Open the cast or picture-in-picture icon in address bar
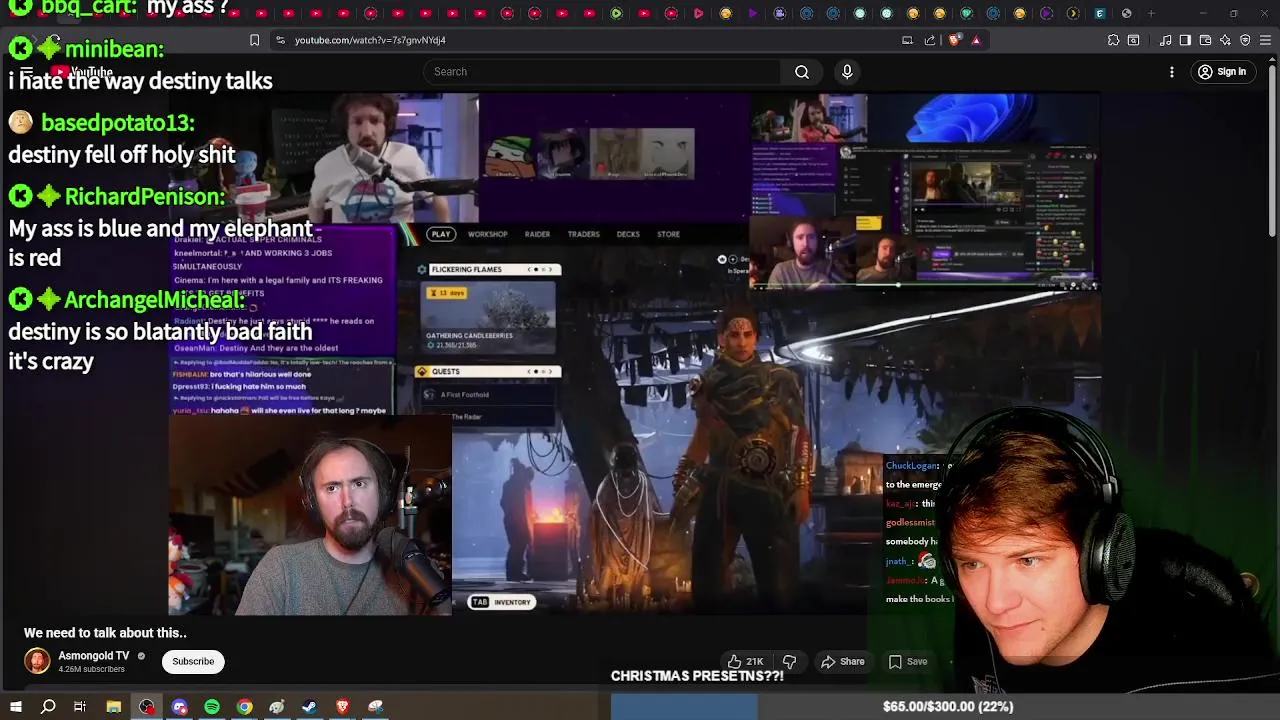Viewport: 1280px width, 720px height. [907, 40]
